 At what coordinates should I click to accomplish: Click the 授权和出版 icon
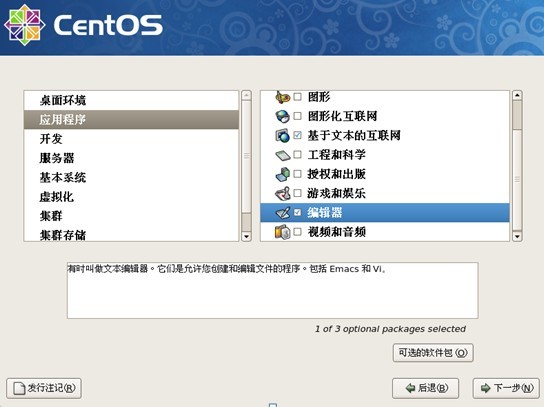(x=283, y=174)
